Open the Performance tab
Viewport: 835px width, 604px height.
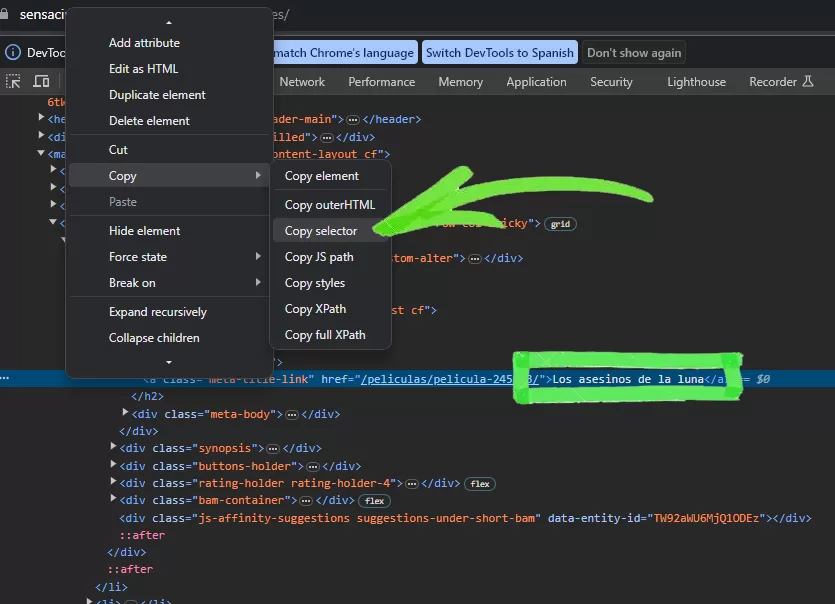[381, 81]
